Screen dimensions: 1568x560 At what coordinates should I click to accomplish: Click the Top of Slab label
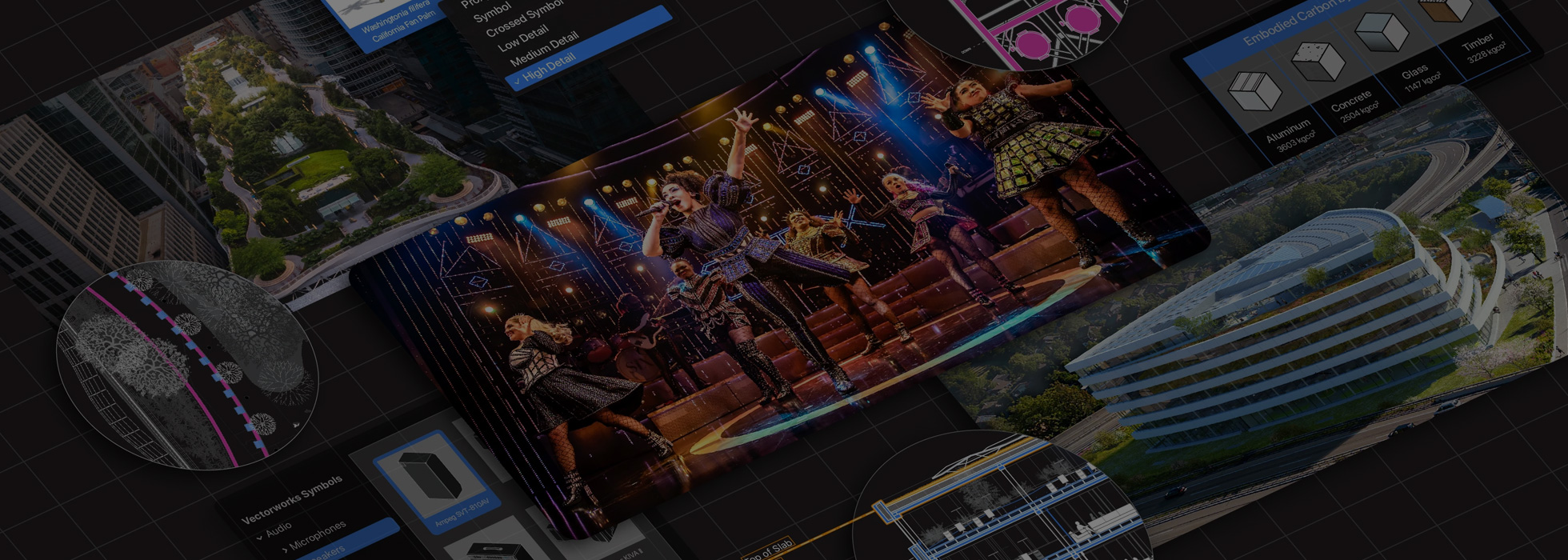tap(768, 550)
